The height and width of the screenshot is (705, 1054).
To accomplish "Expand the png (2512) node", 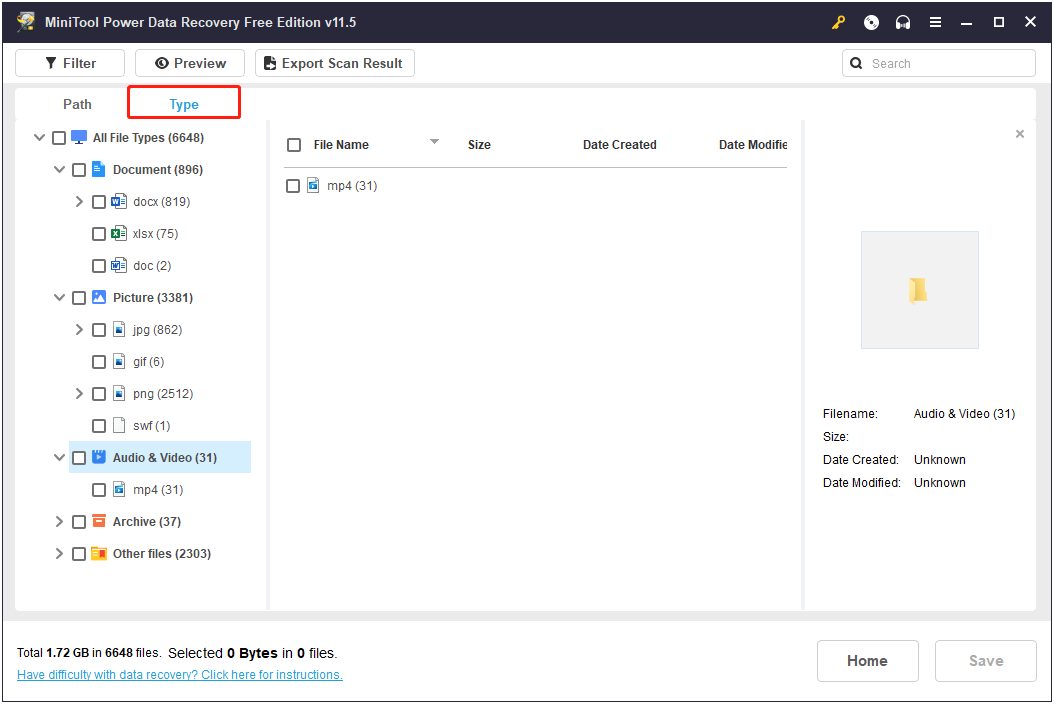I will click(x=79, y=393).
